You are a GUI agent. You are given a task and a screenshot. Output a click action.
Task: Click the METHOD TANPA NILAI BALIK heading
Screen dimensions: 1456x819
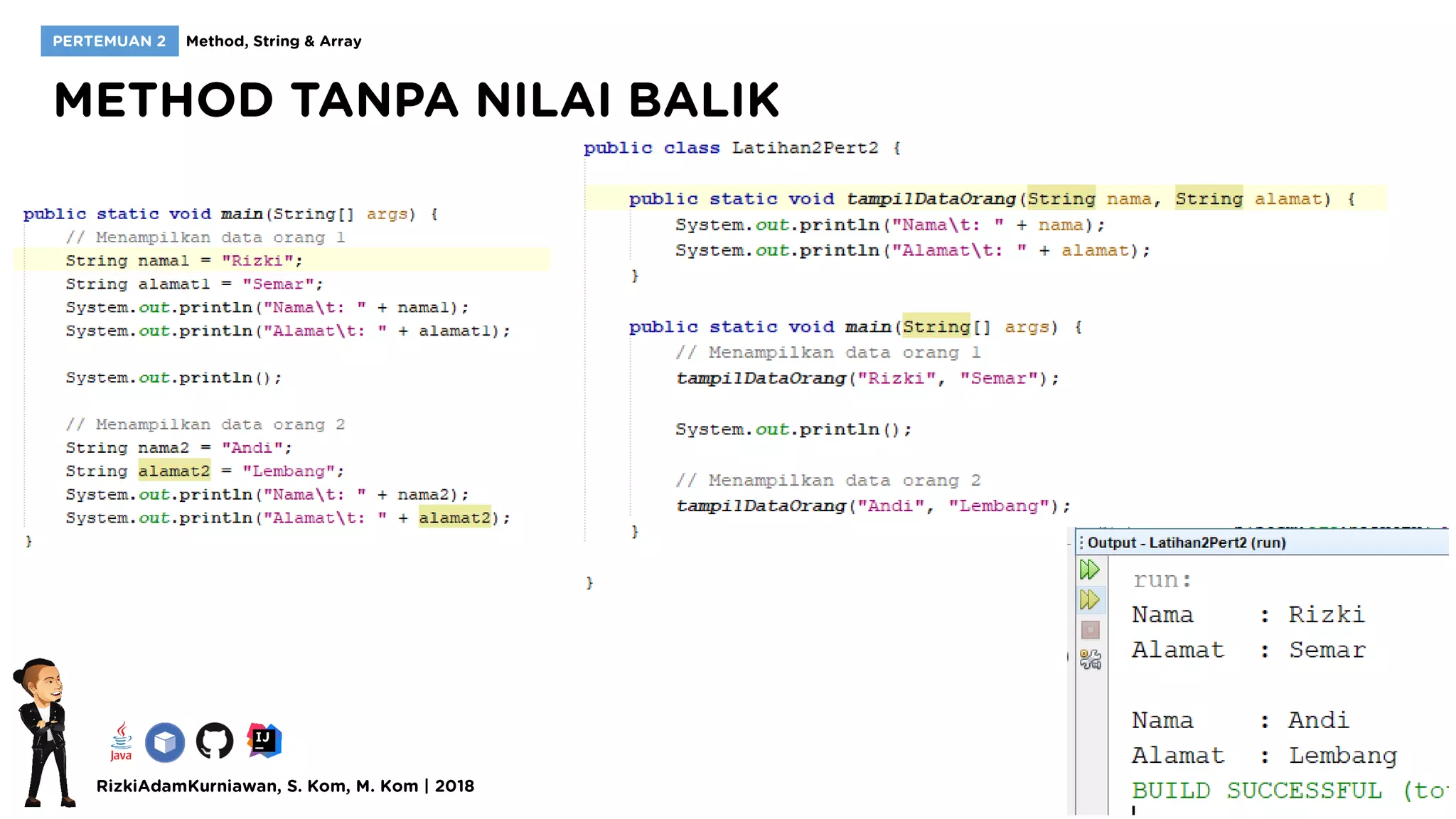pyautogui.click(x=417, y=100)
